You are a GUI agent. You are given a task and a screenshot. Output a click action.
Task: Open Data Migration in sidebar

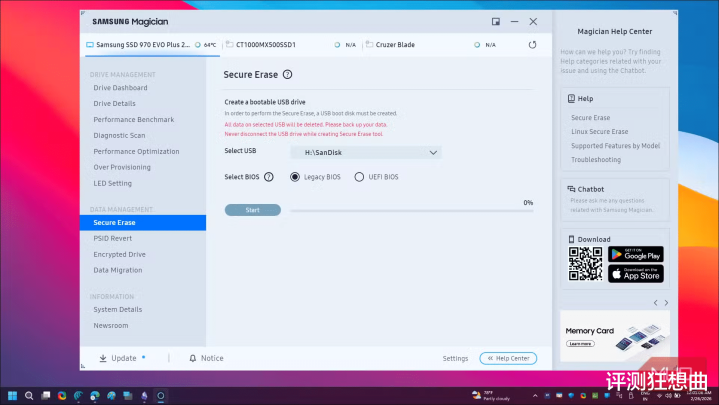point(118,270)
